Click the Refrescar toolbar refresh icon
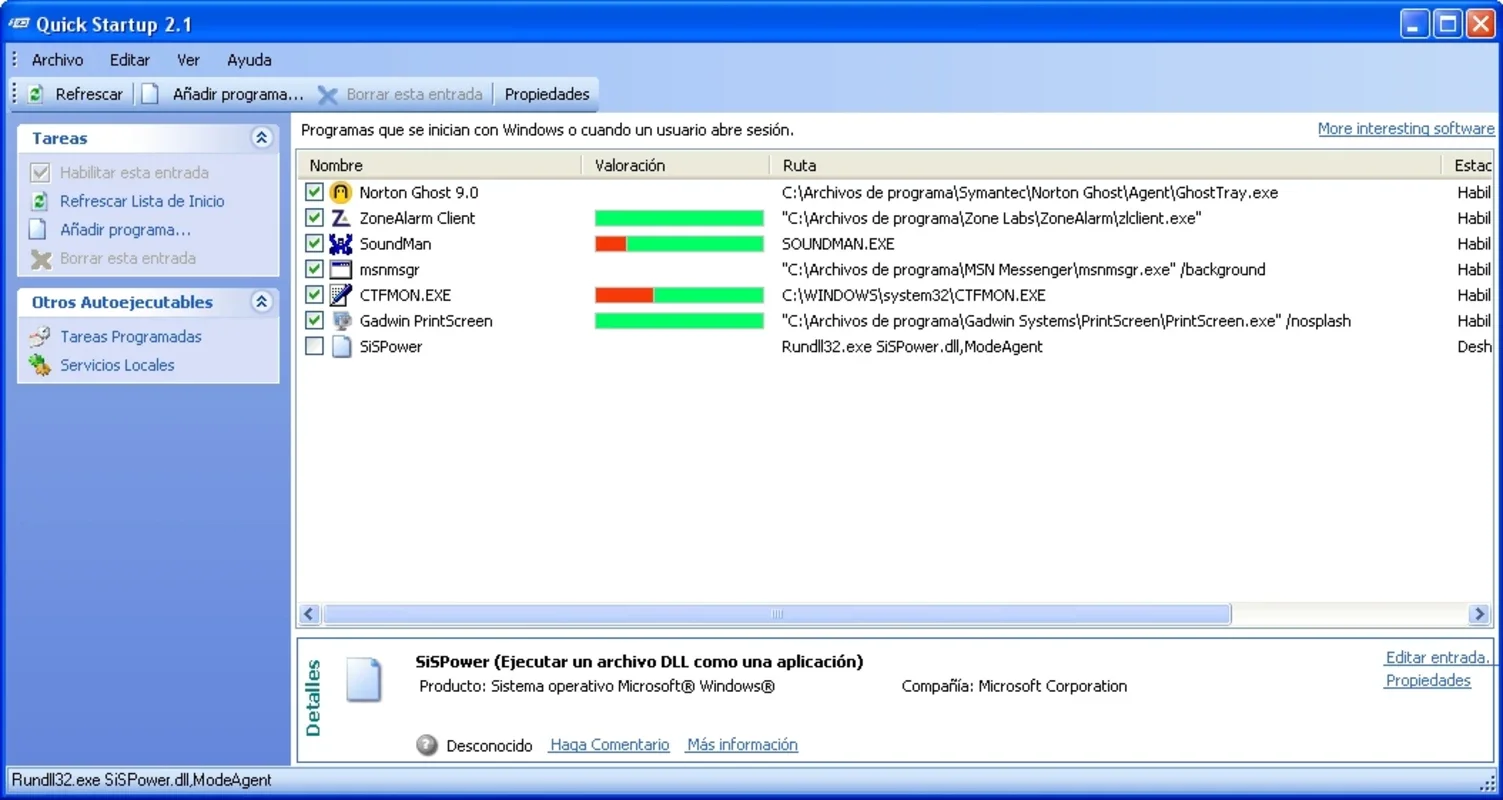1503x800 pixels. (x=36, y=94)
